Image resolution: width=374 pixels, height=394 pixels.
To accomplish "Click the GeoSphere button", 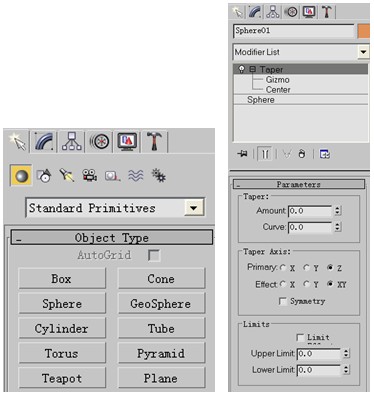I will click(161, 303).
